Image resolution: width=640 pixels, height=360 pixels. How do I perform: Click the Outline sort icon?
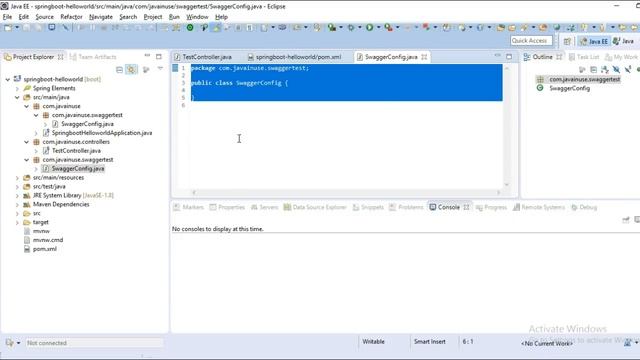point(604,70)
